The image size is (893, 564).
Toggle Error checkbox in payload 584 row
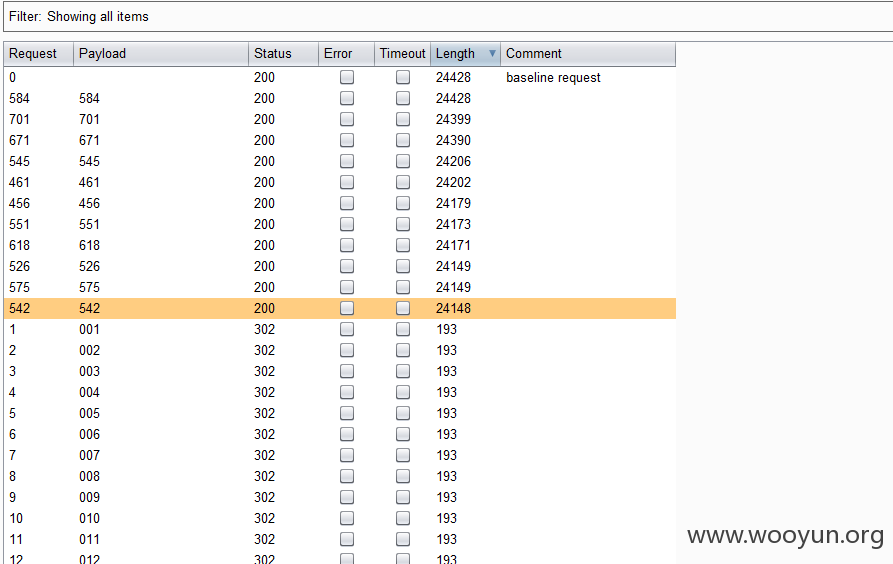tap(347, 98)
